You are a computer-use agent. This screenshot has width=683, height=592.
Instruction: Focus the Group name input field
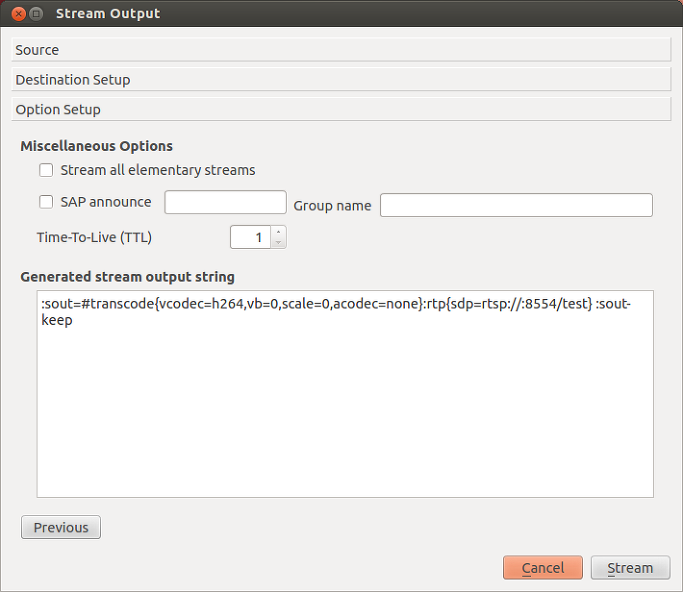point(516,205)
